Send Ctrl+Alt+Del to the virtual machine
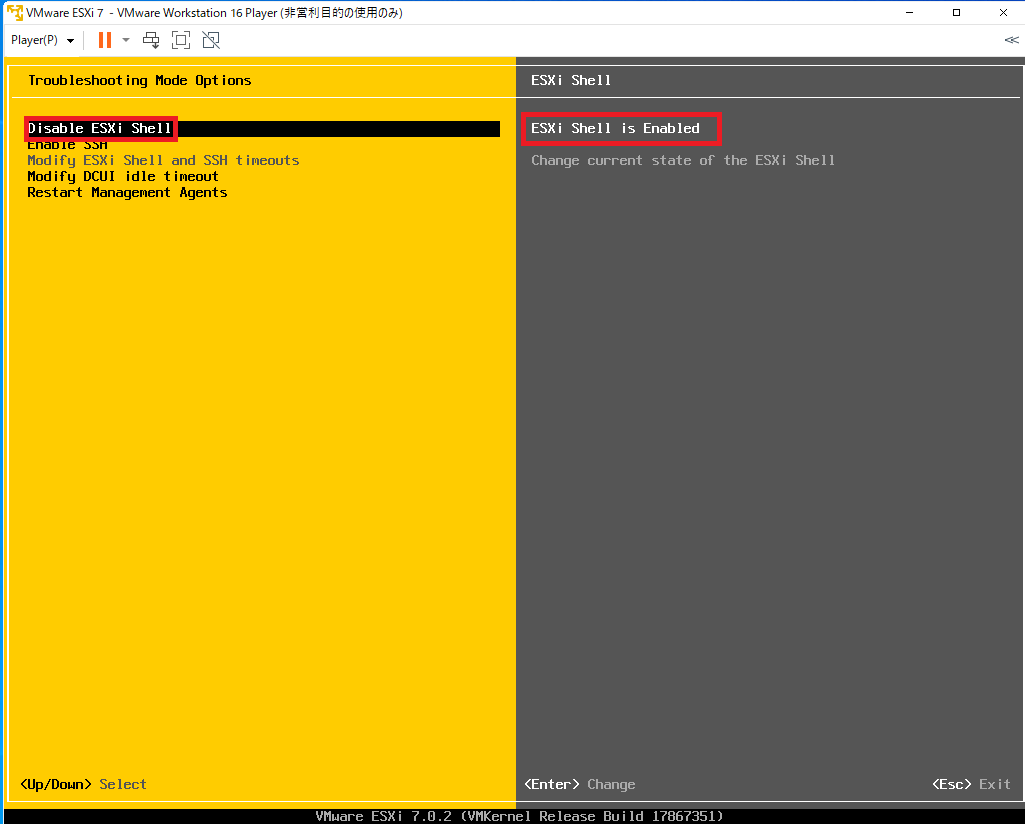The image size is (1025, 824). tap(151, 40)
